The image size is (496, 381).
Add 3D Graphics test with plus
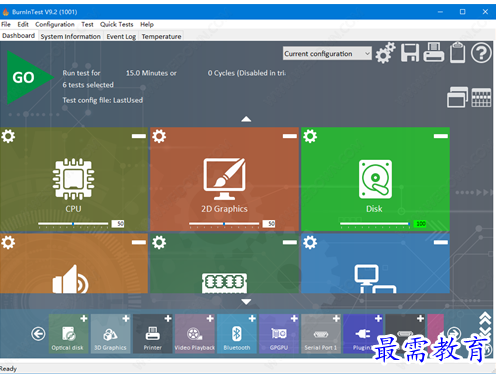coord(126,319)
